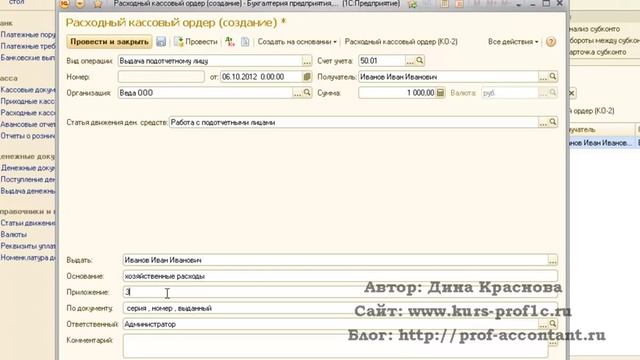640x360 pixels.
Task: Open "Кассовые докум..." in the background navigation panel
Action: (27, 89)
